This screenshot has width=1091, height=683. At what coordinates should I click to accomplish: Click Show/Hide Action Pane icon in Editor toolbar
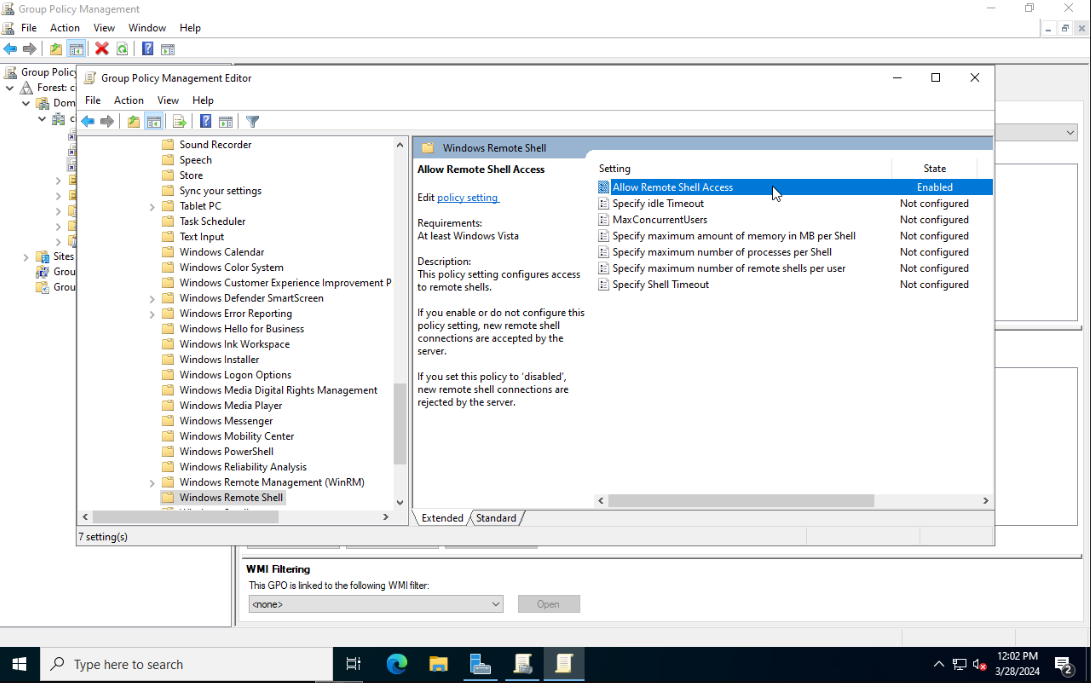[x=225, y=122]
